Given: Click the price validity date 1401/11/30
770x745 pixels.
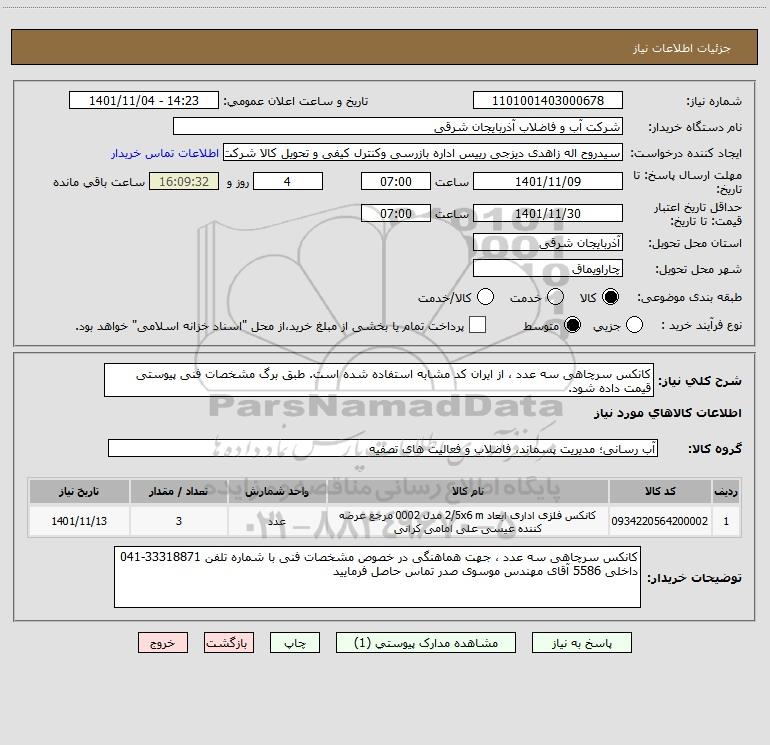Looking at the screenshot, I should (548, 213).
